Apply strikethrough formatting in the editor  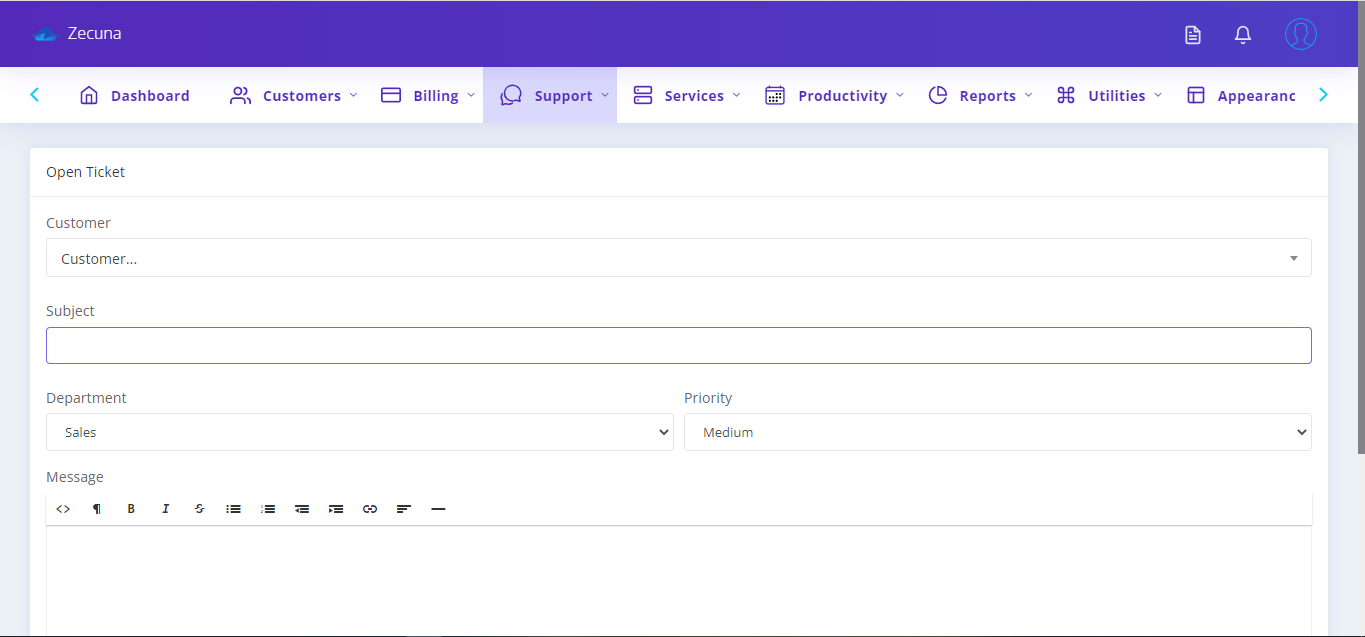click(199, 508)
